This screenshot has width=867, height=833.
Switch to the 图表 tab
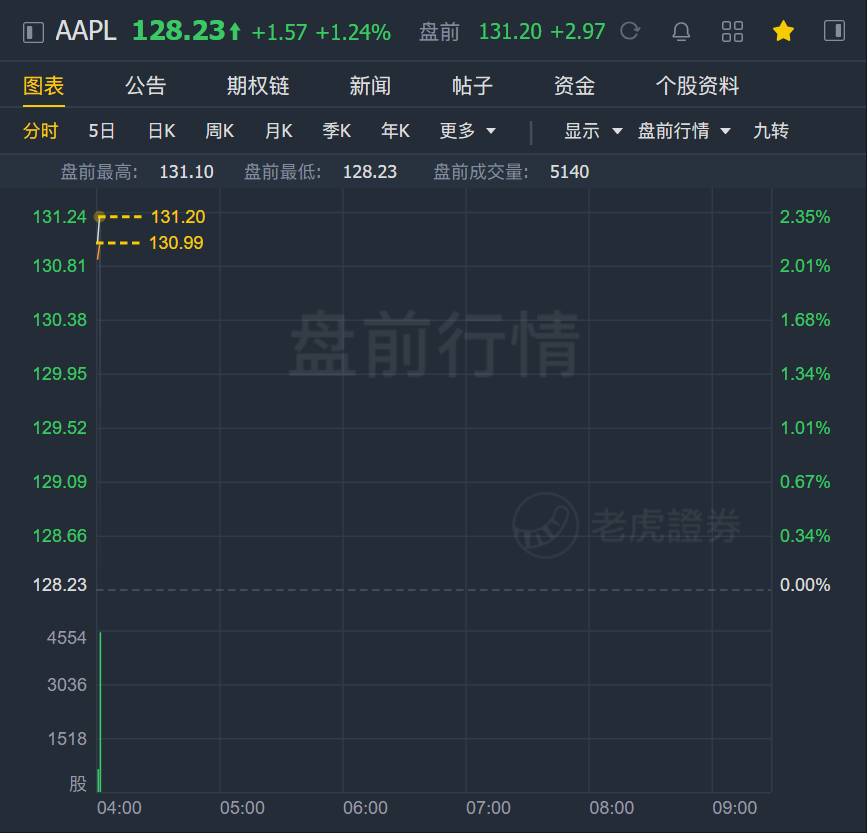click(44, 86)
